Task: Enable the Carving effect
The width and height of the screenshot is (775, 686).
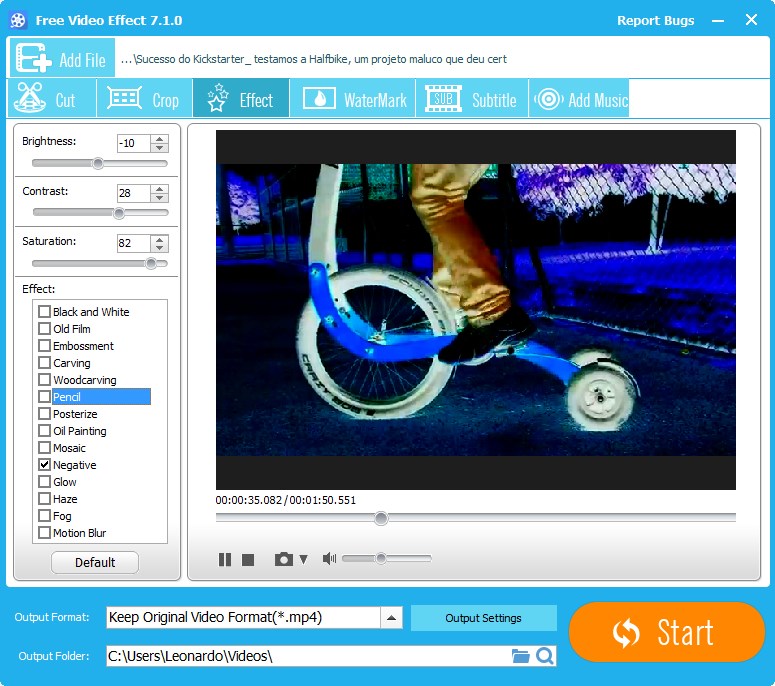Action: point(44,362)
